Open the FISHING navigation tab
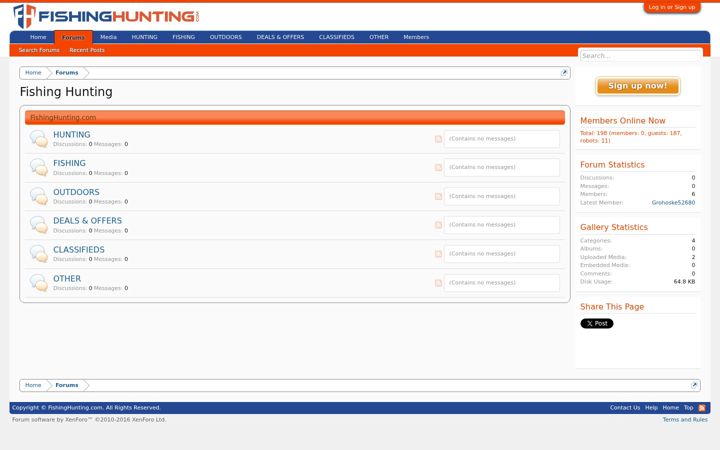 [184, 37]
